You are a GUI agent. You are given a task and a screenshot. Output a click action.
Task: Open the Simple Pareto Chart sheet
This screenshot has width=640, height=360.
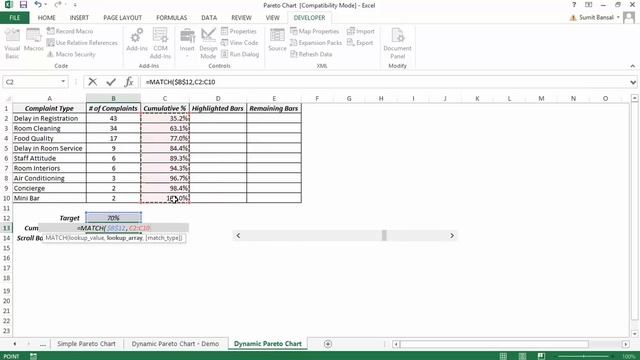[x=87, y=344]
